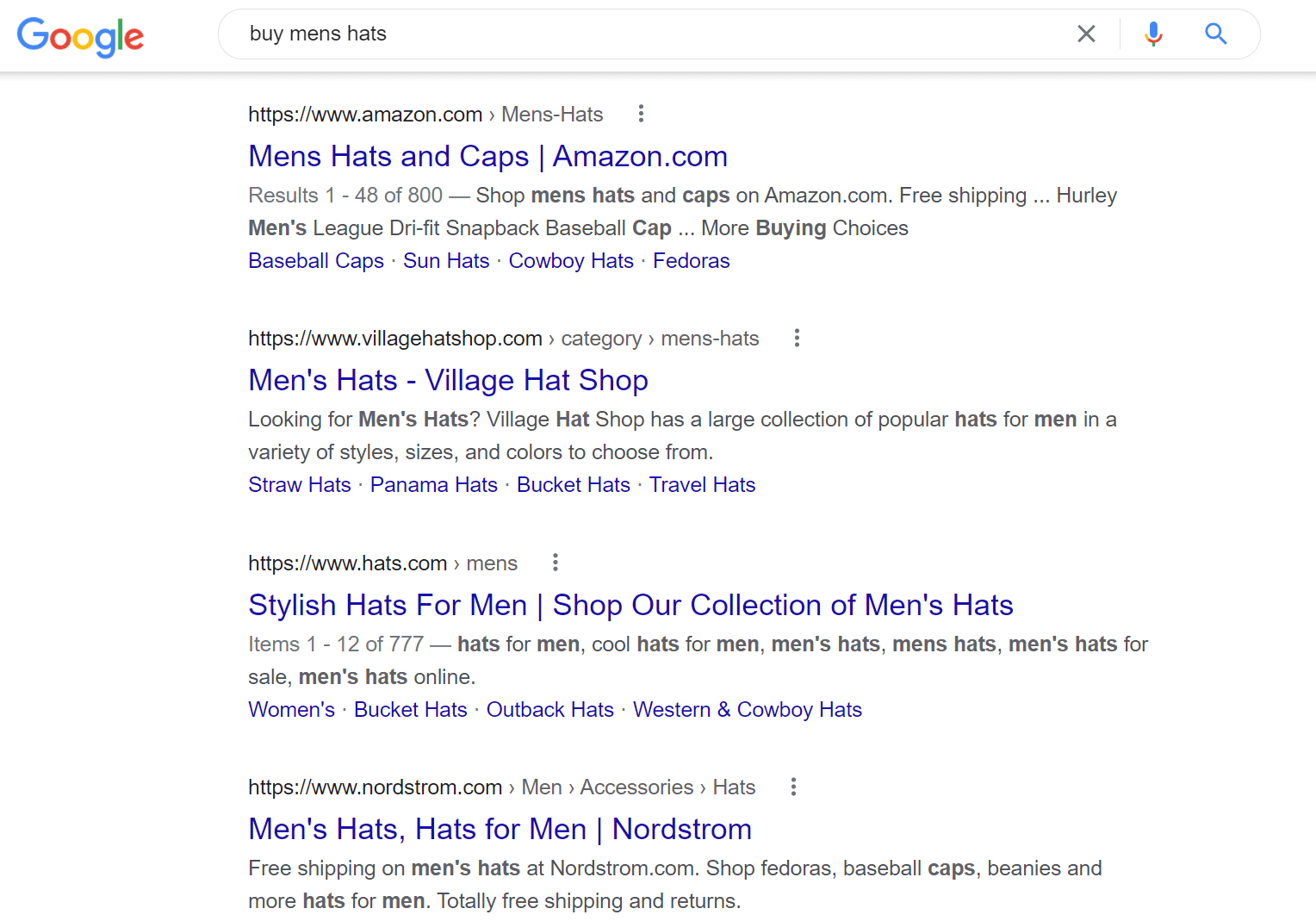Open the three-dot menu for hats.com result
The image size is (1316, 921).
click(556, 563)
